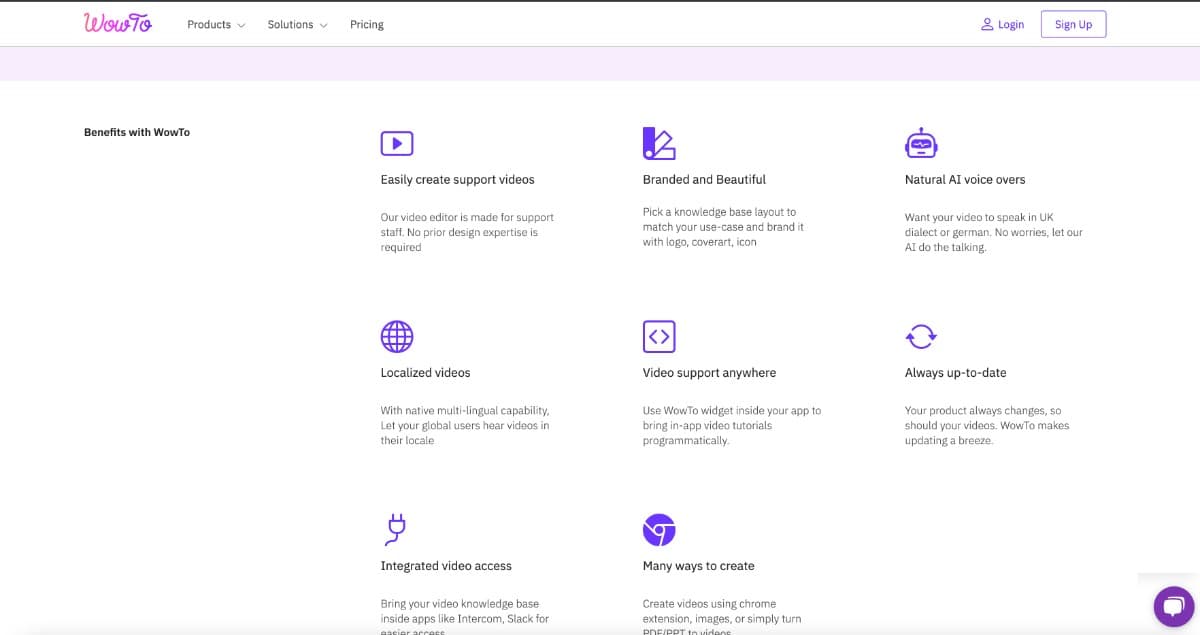1200x635 pixels.
Task: Open the chat widget bubble
Action: (1174, 606)
